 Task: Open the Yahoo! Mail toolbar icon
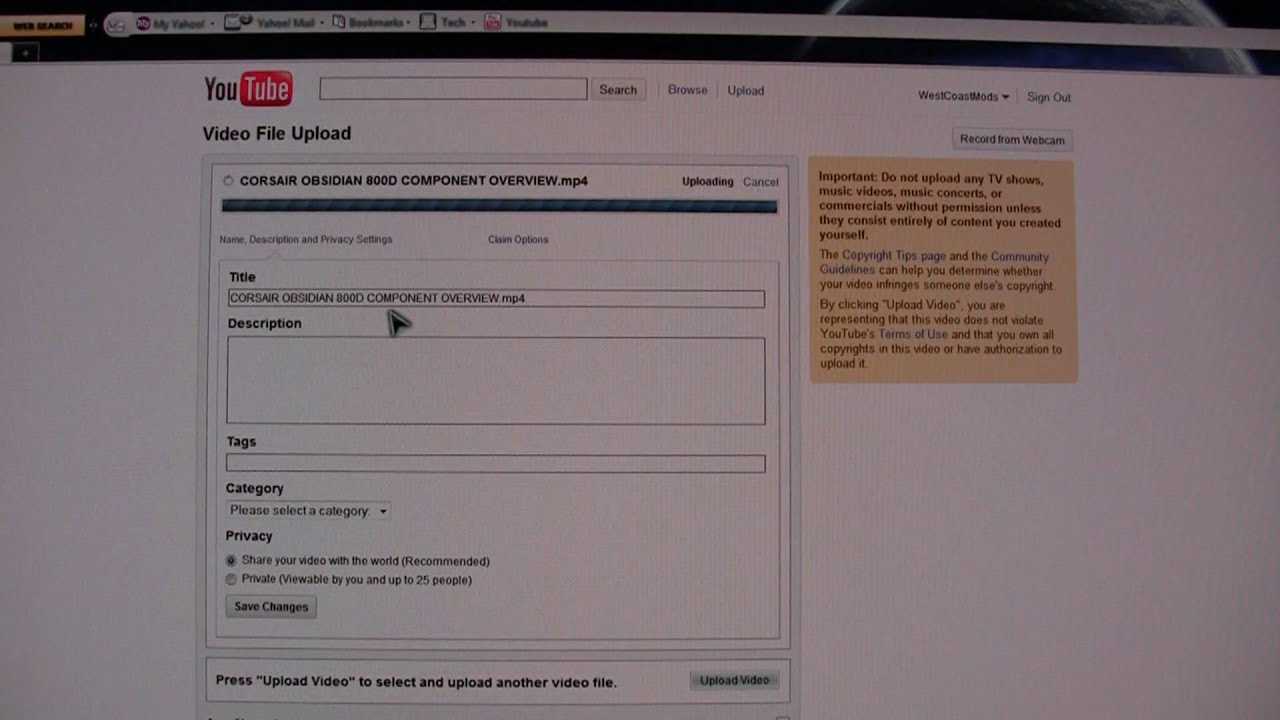click(238, 22)
